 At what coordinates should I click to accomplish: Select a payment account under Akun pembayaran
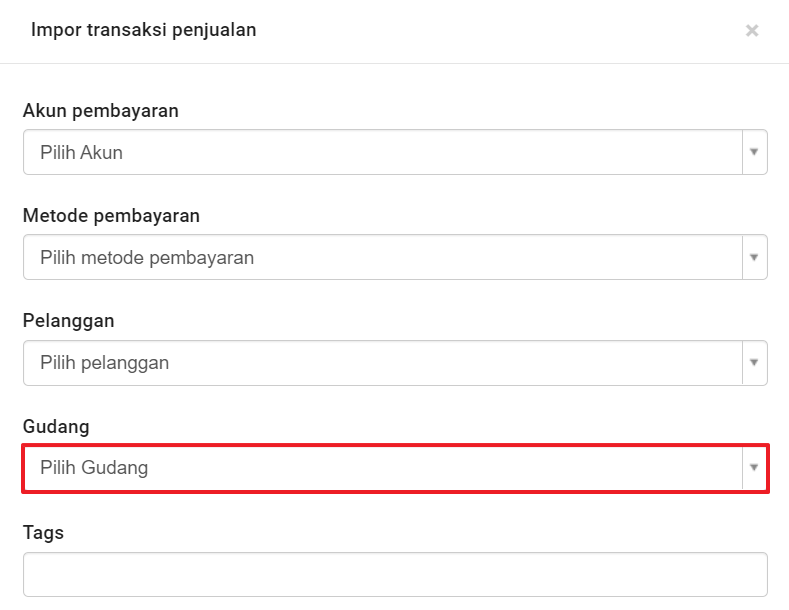[x=382, y=152]
